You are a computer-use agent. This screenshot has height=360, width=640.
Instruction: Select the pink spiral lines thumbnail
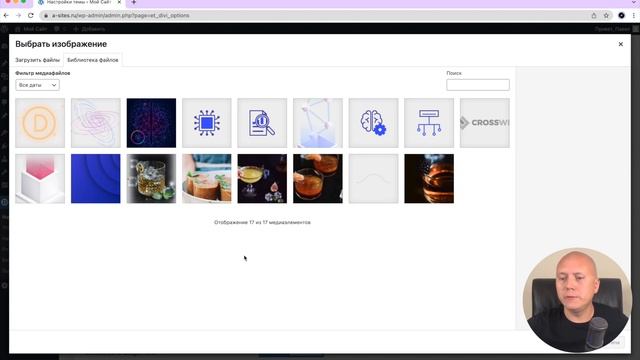pyautogui.click(x=96, y=123)
